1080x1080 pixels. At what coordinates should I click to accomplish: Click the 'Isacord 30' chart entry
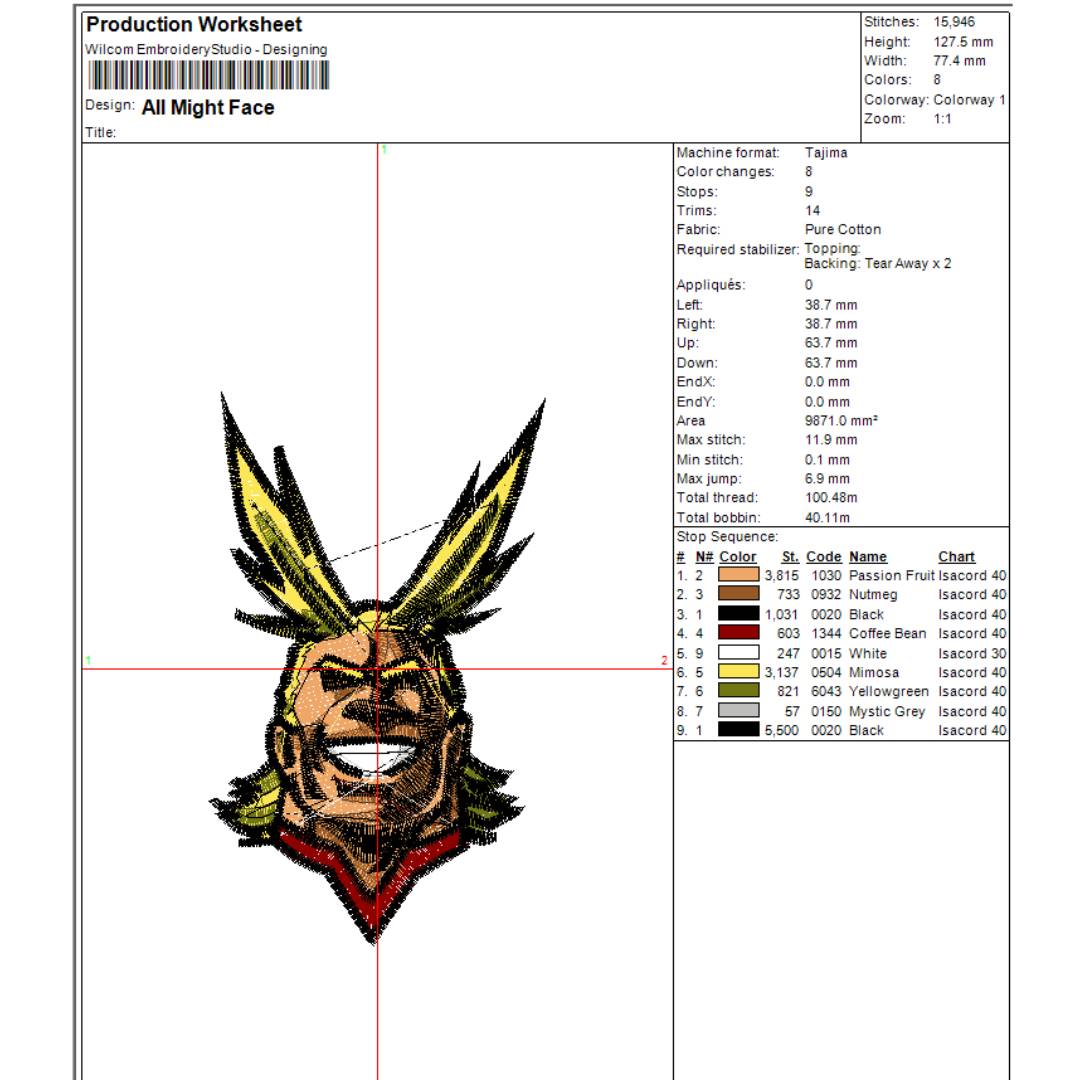[x=971, y=653]
